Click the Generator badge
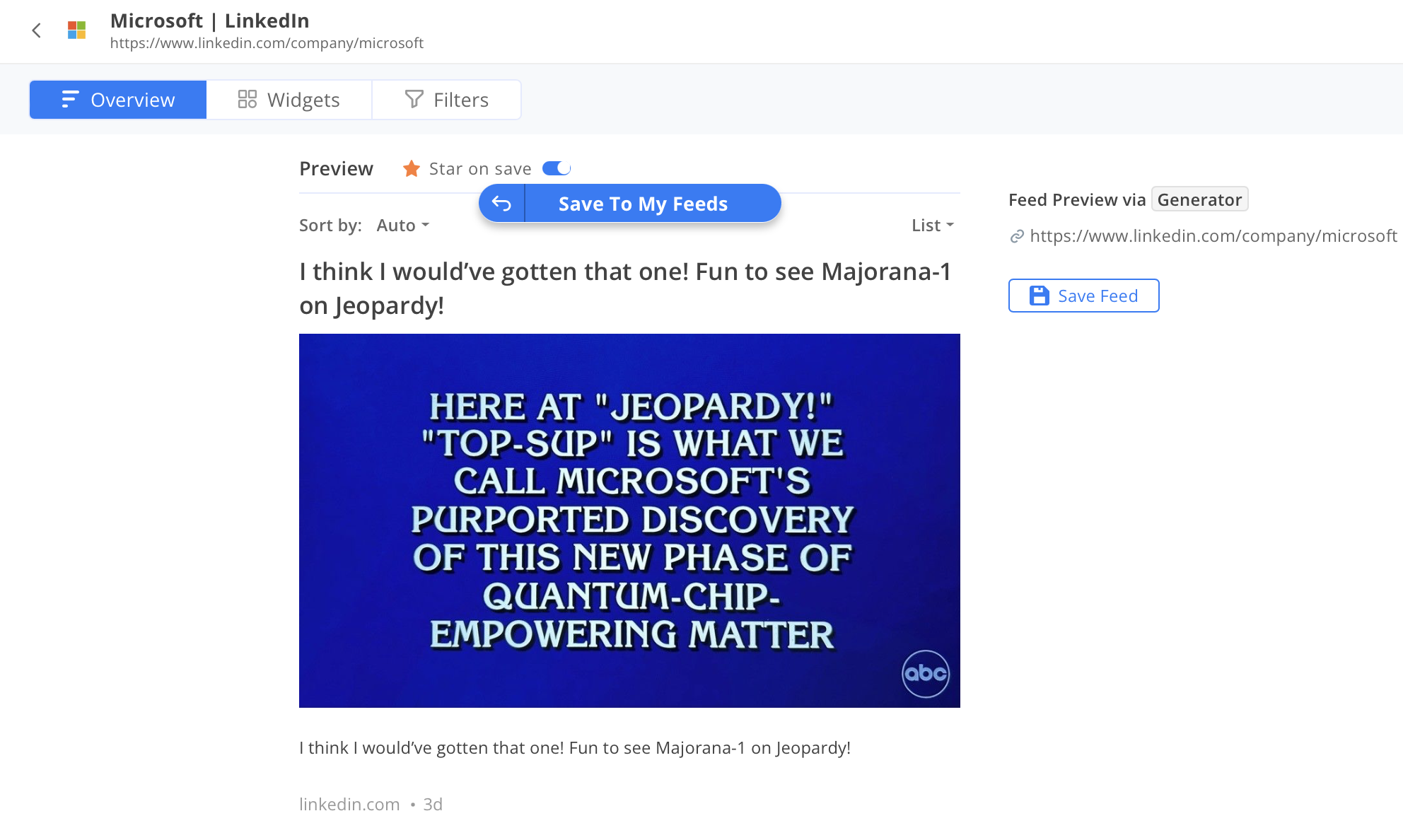 1199,199
